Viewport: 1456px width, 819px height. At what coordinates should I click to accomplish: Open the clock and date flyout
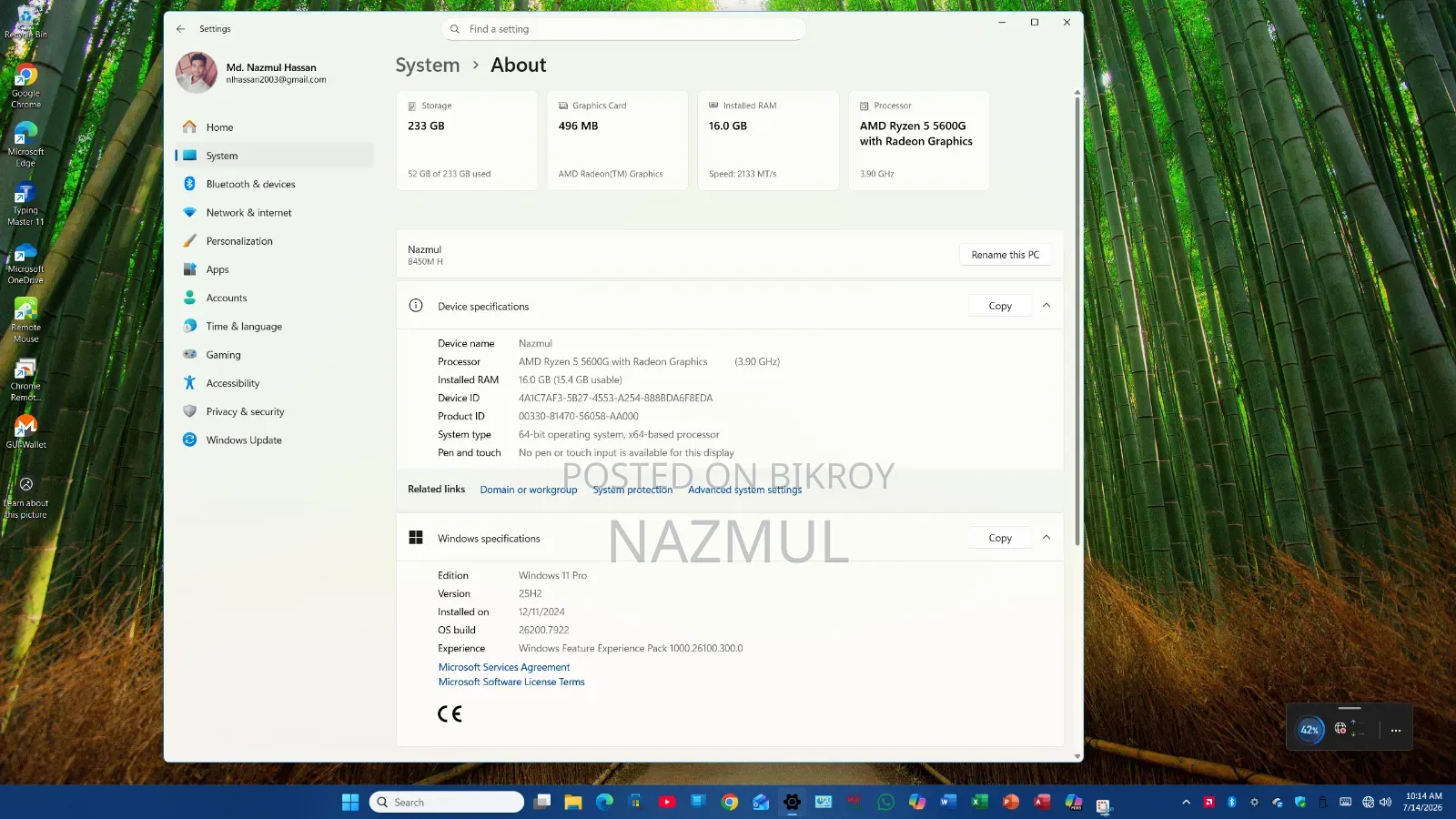(1423, 802)
